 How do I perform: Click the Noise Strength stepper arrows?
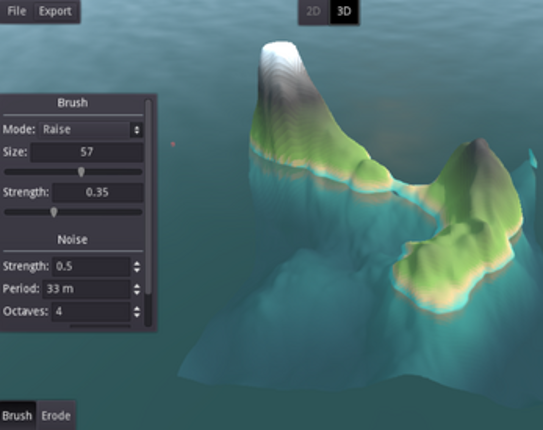137,266
